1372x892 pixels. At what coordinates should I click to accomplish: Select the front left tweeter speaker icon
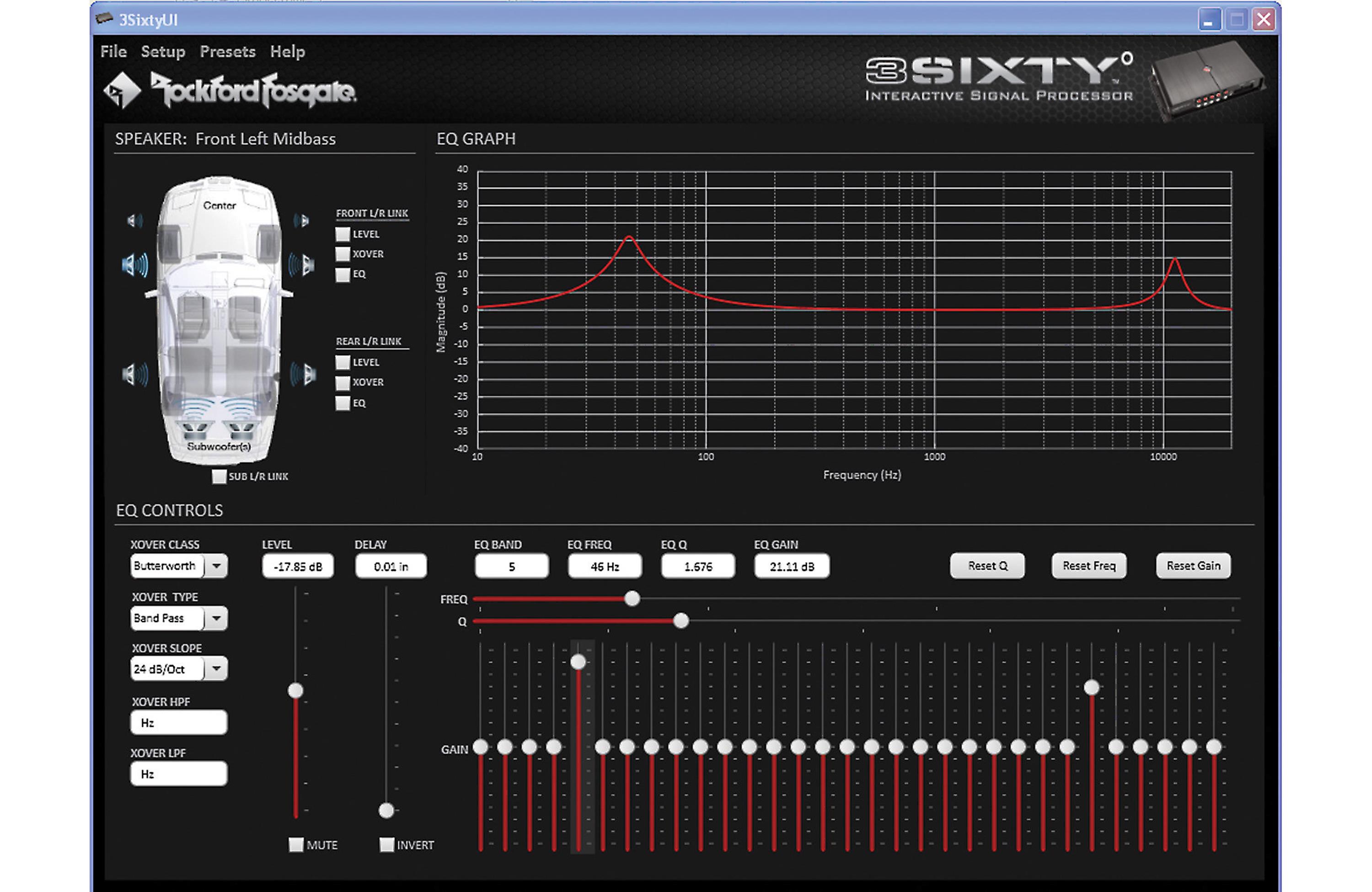click(135, 220)
